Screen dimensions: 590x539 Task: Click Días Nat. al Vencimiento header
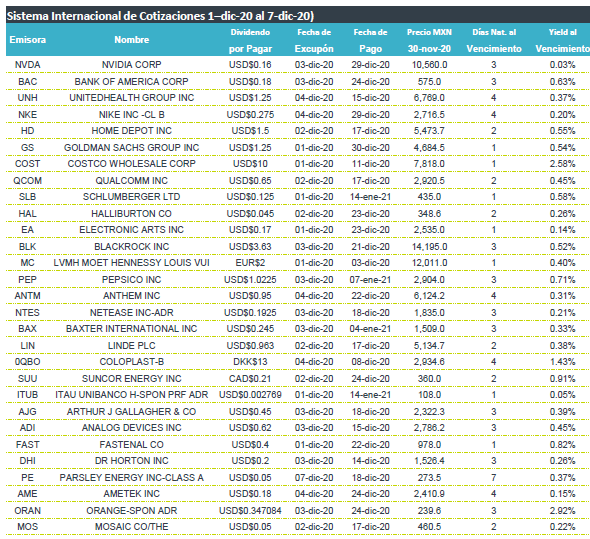click(494, 41)
